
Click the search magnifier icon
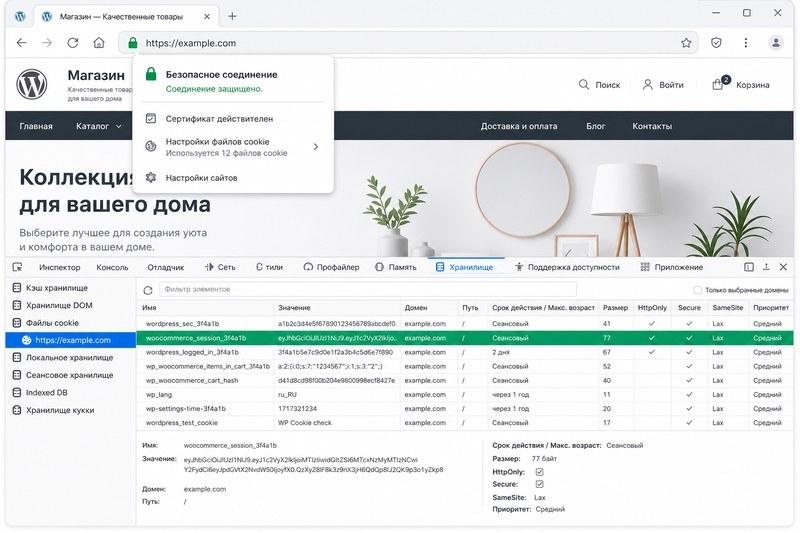584,85
